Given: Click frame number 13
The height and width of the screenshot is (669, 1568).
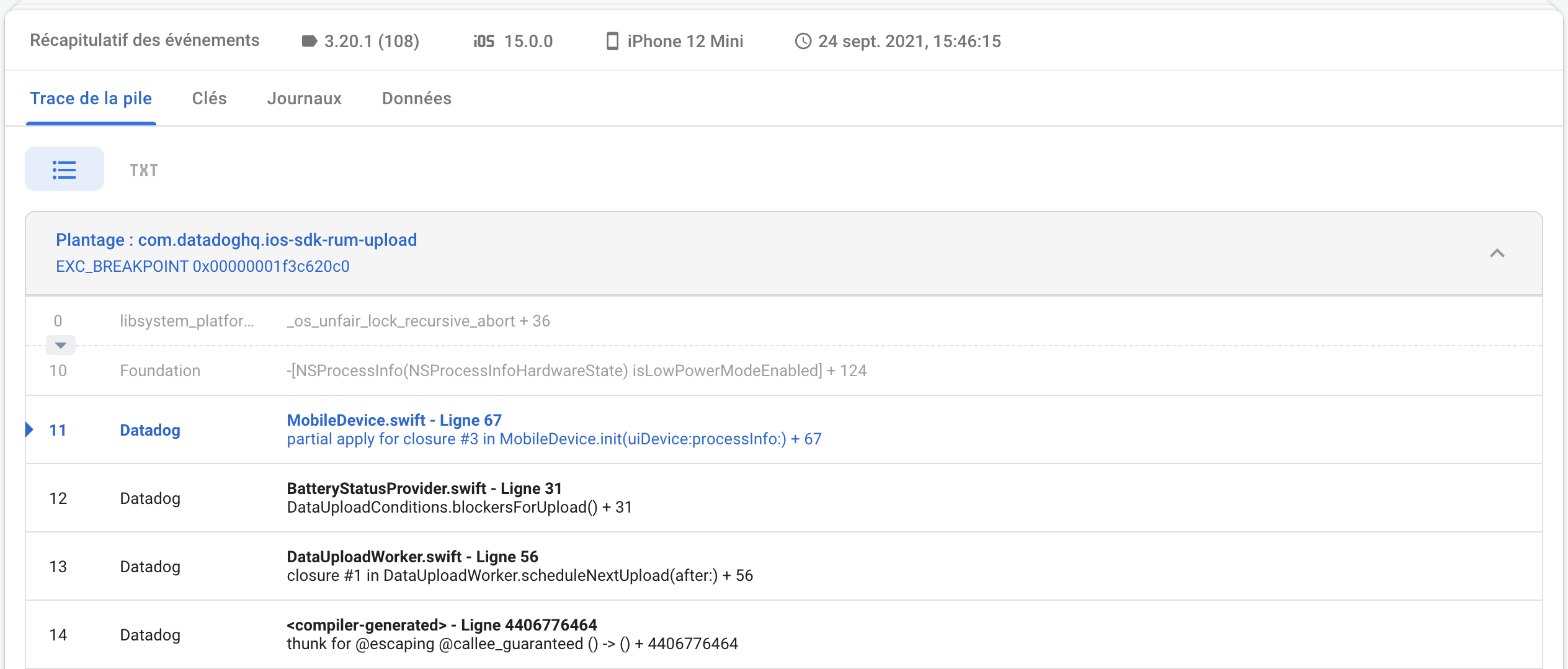Looking at the screenshot, I should [x=58, y=567].
